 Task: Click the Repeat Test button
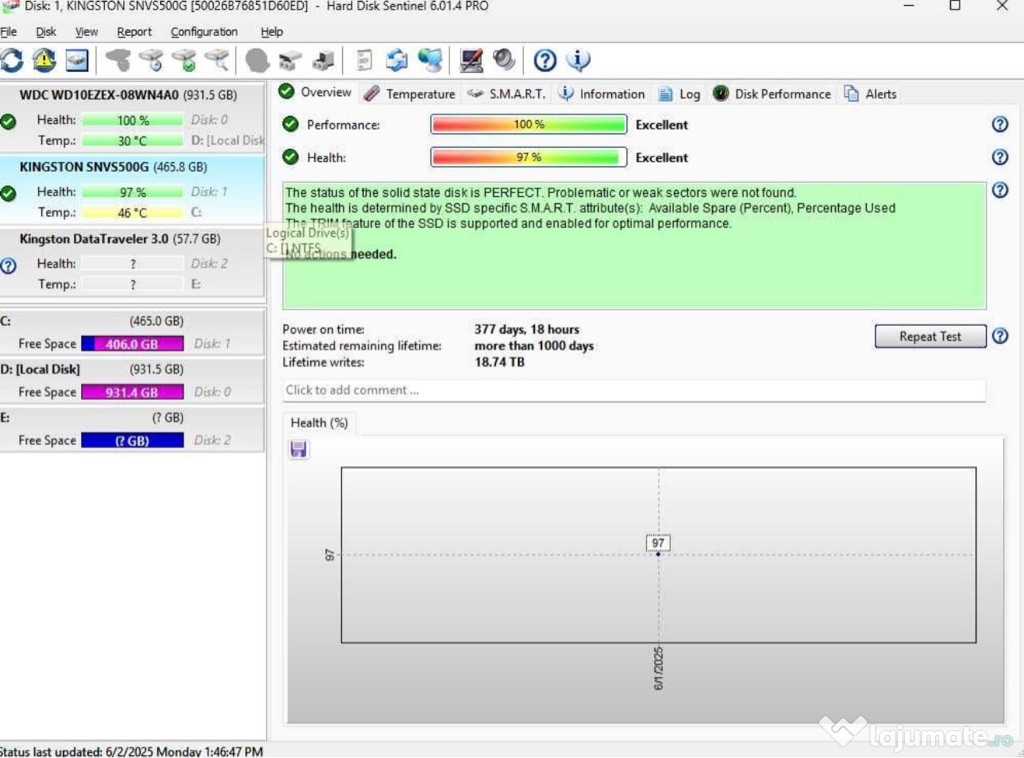click(930, 336)
